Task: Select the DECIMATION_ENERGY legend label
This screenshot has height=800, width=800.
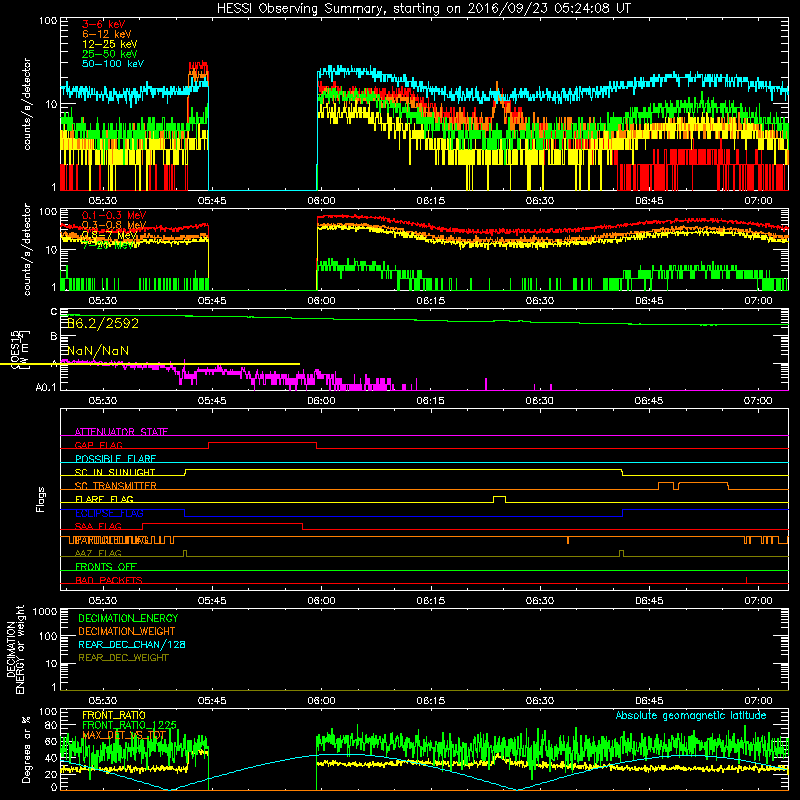Action: click(x=128, y=618)
